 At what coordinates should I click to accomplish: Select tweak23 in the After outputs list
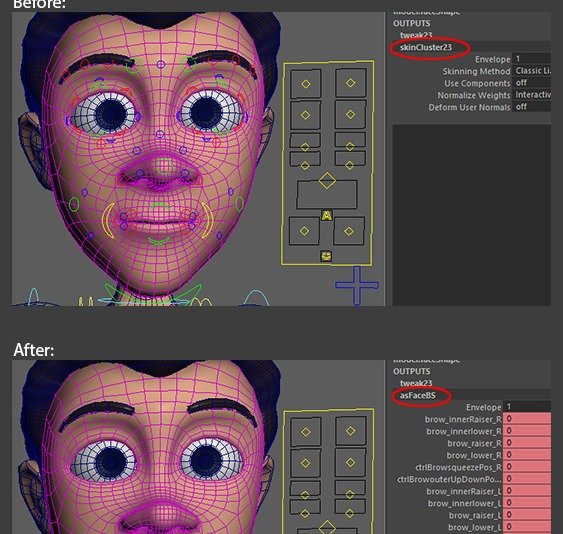416,383
